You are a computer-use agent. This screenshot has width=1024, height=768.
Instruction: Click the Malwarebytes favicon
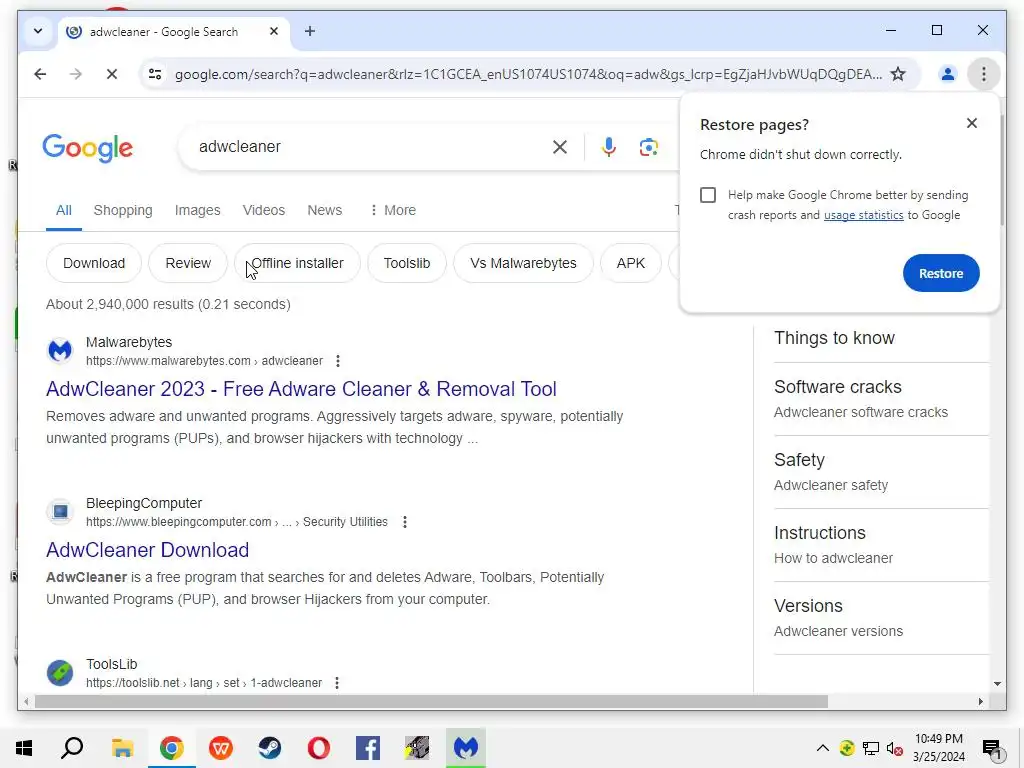[x=60, y=351]
